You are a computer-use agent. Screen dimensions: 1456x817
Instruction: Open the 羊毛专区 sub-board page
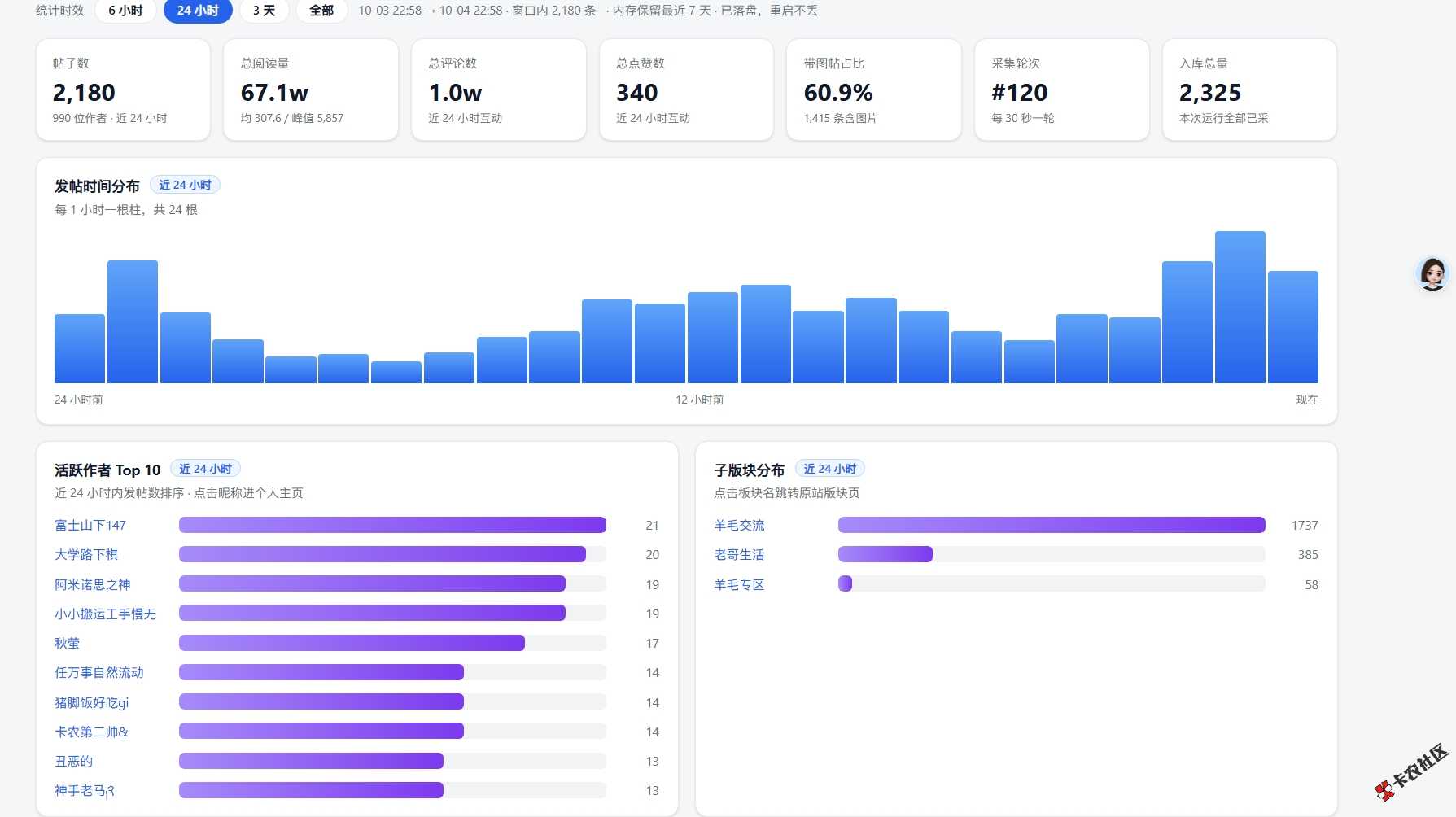(740, 585)
